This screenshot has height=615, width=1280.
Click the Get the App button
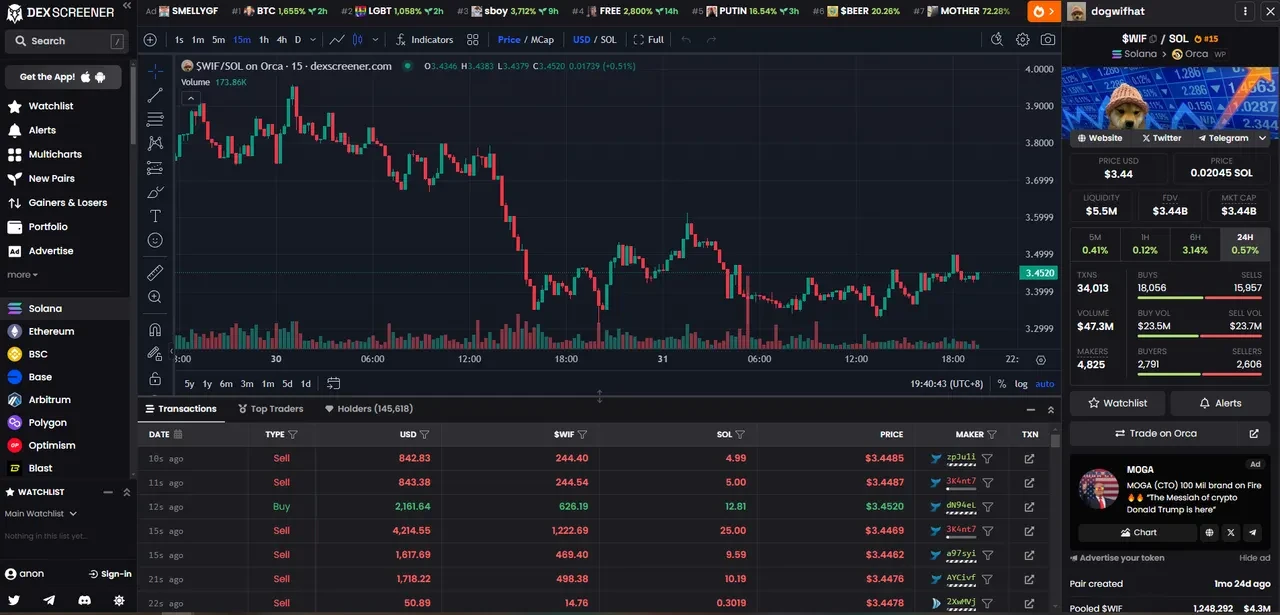tap(63, 77)
